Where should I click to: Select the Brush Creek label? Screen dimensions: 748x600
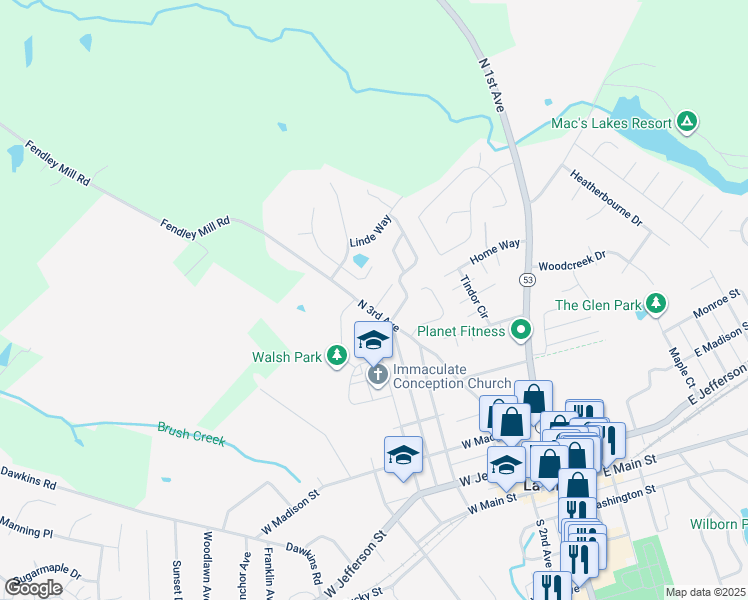click(x=191, y=434)
